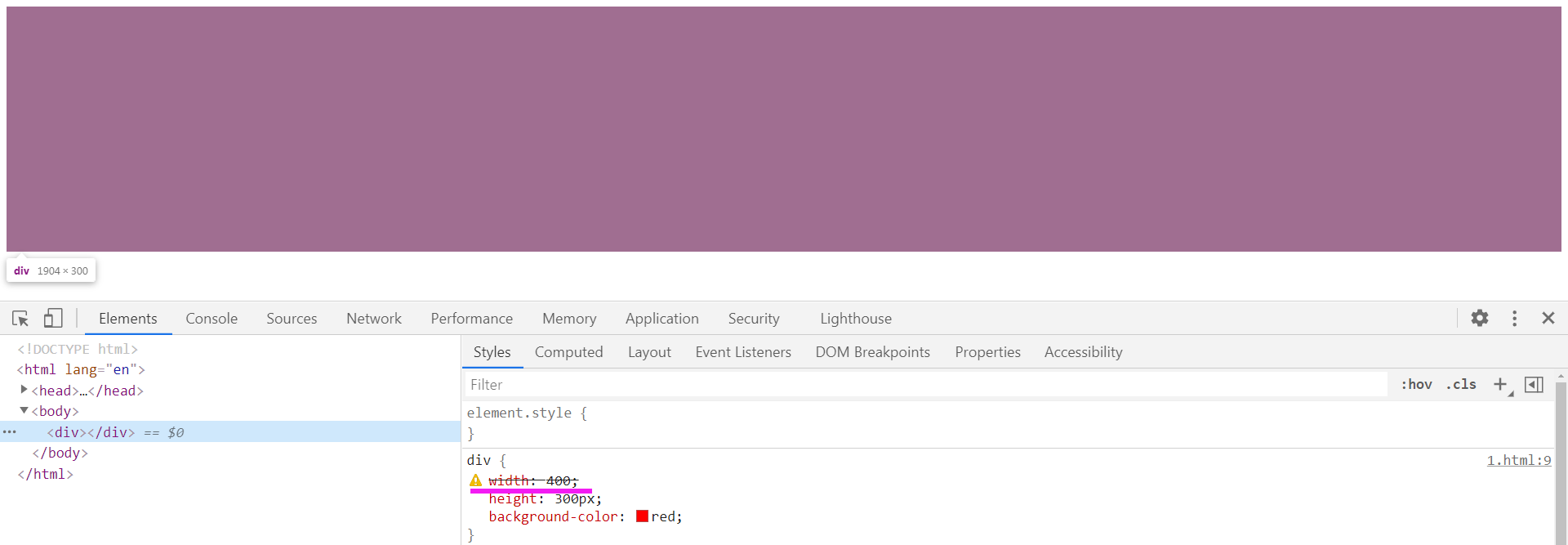Select the DOM Breakpoints subtab
The image size is (1568, 545).
pos(873,352)
